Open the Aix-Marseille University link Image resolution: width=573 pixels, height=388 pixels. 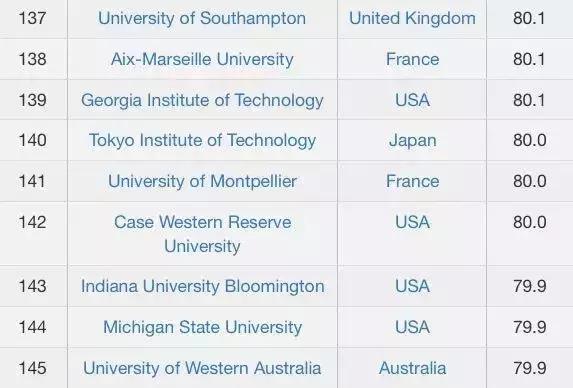(x=202, y=59)
